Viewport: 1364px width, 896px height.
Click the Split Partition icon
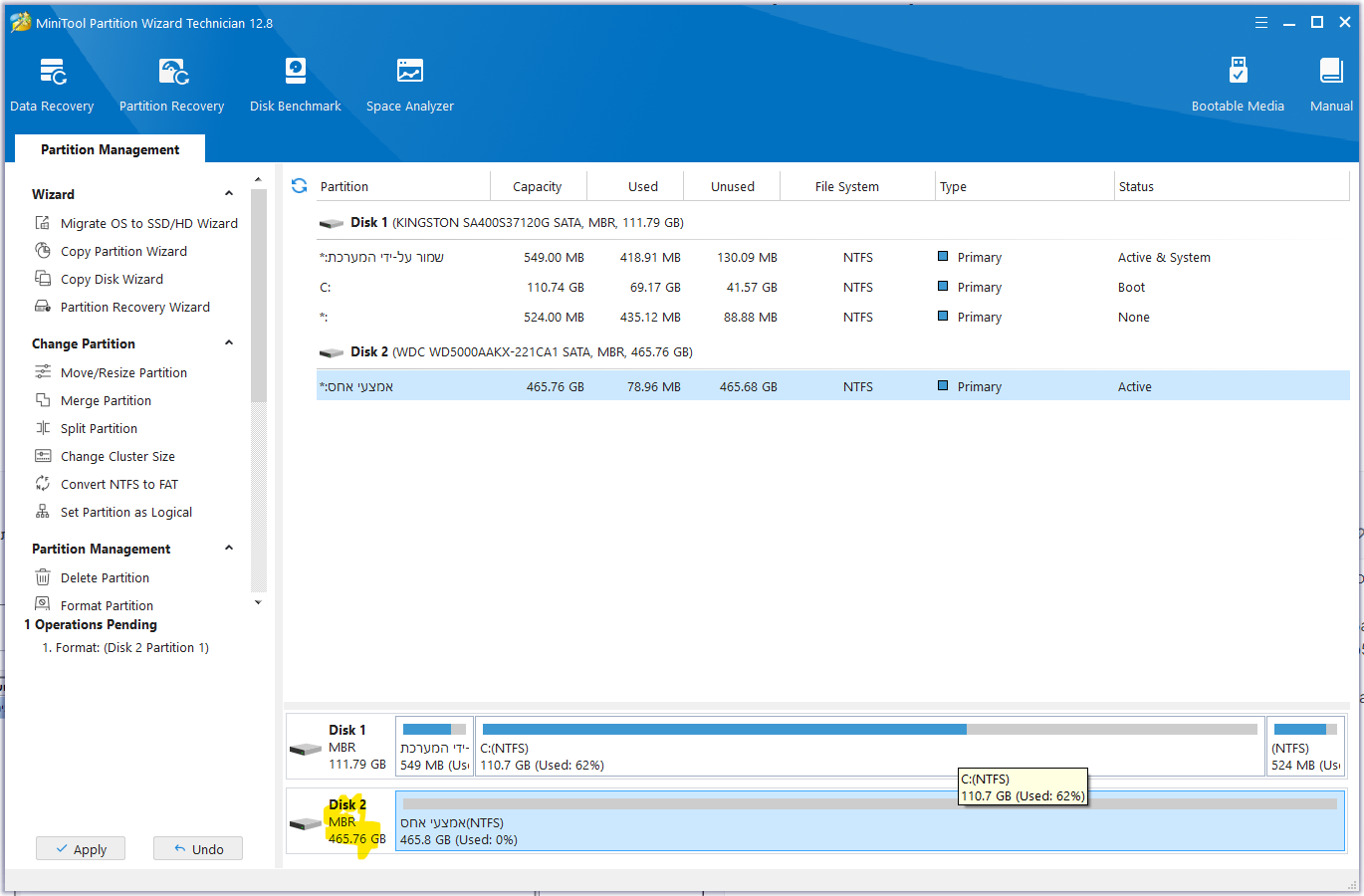(43, 428)
